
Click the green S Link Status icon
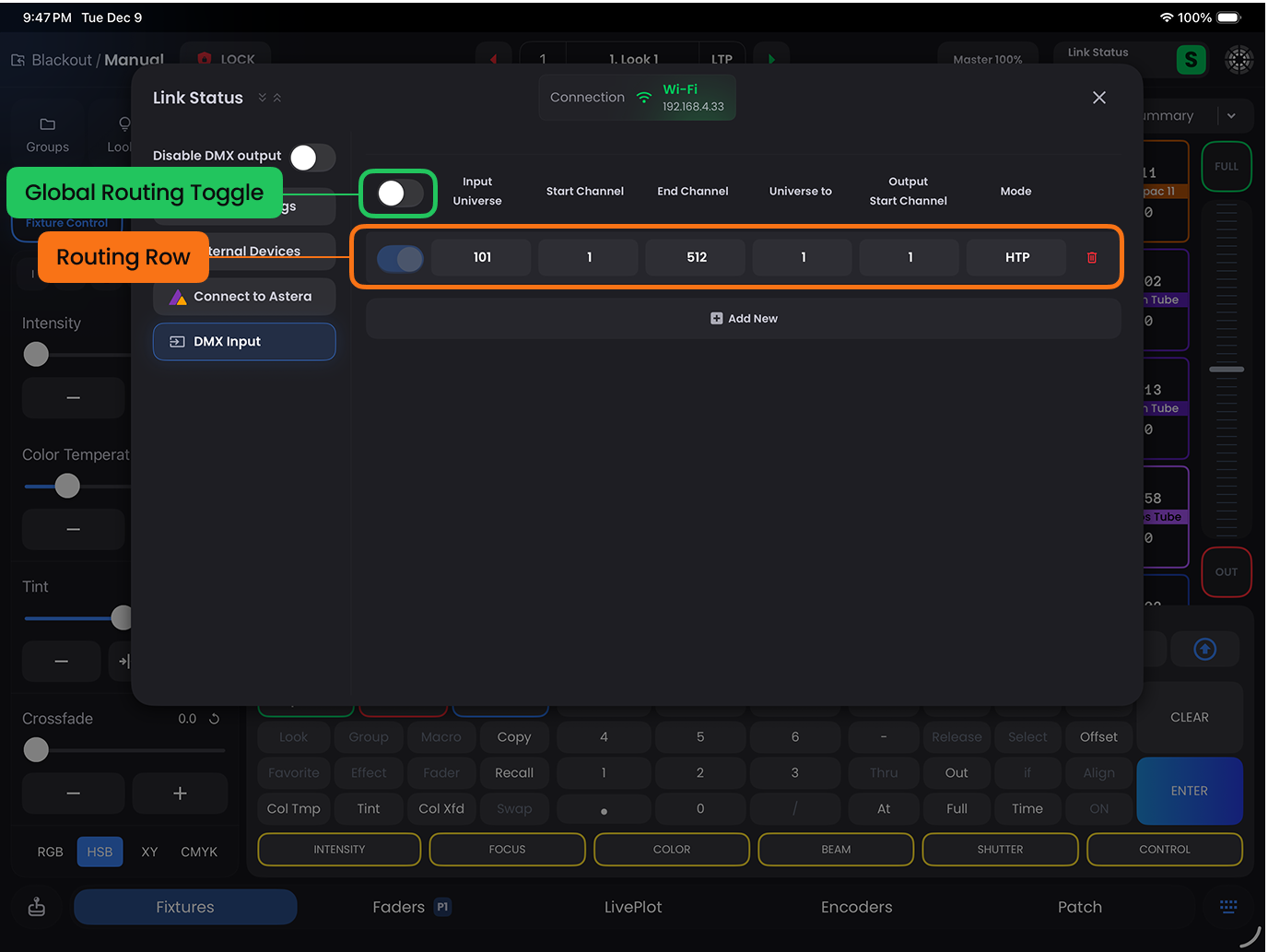click(x=1191, y=59)
